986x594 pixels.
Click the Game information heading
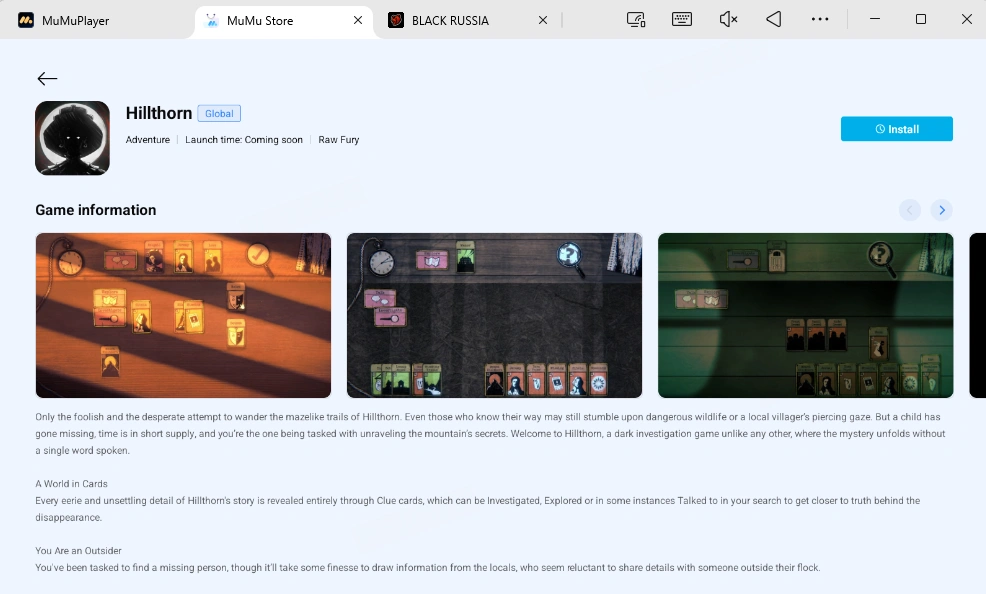[x=96, y=210]
